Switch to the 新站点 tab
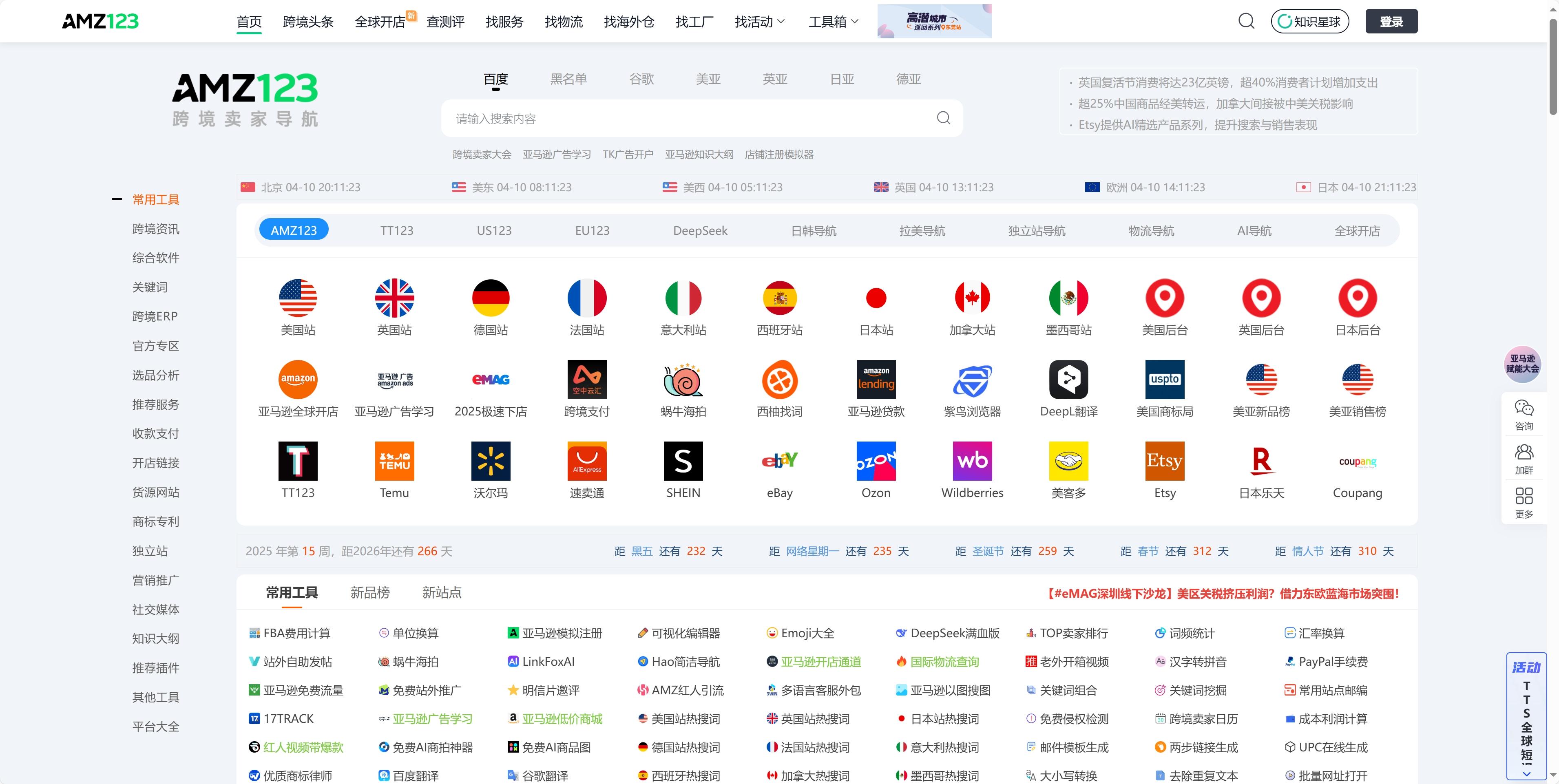Viewport: 1559px width, 784px height. [442, 593]
